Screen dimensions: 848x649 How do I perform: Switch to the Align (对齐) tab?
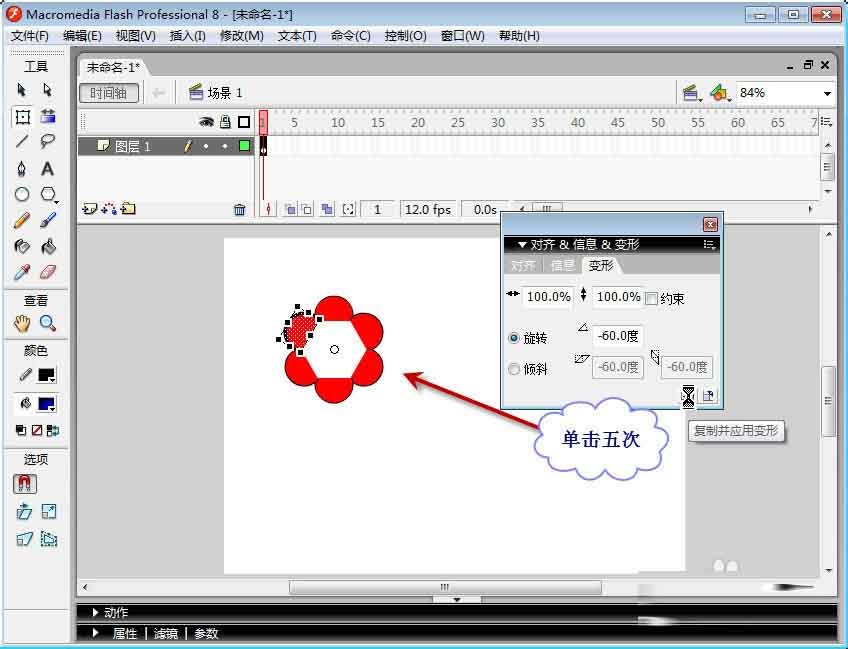(x=523, y=266)
